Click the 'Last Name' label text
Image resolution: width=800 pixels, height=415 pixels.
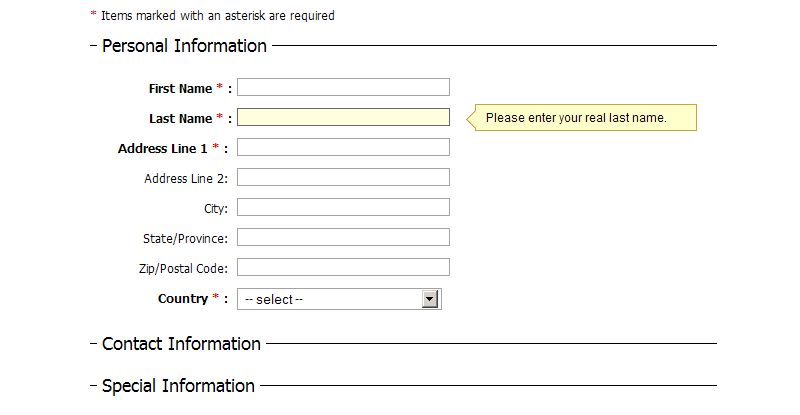[x=180, y=119]
